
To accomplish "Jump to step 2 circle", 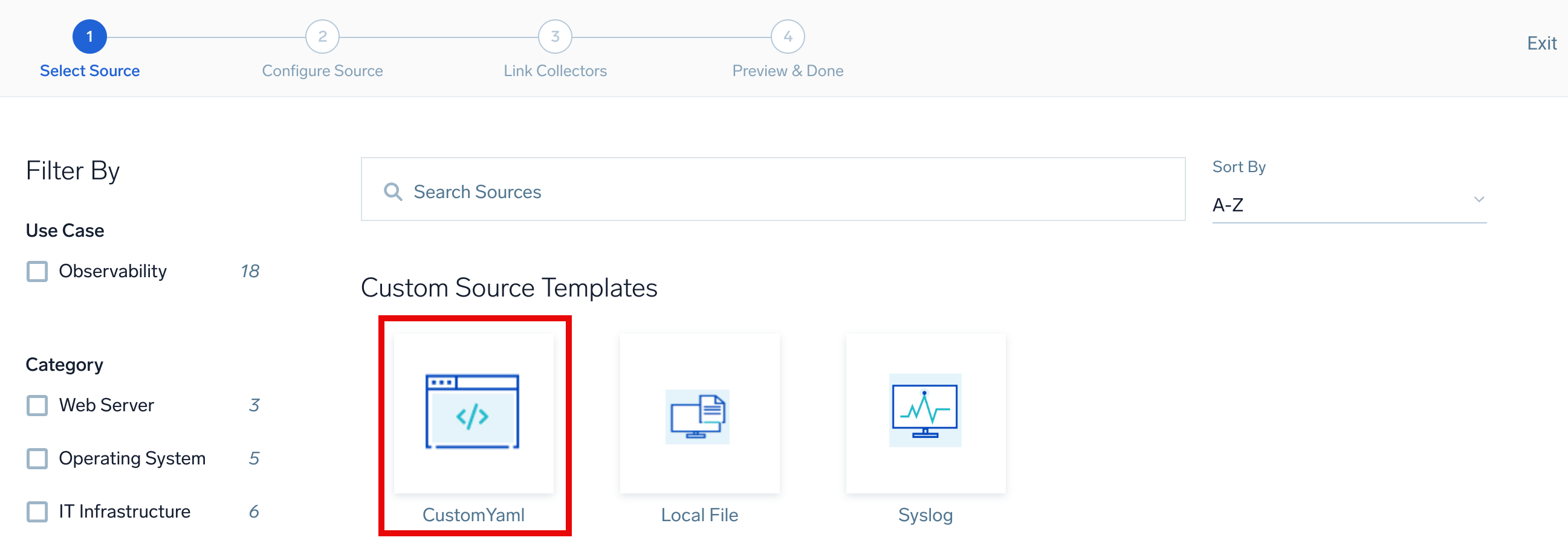I will [322, 37].
